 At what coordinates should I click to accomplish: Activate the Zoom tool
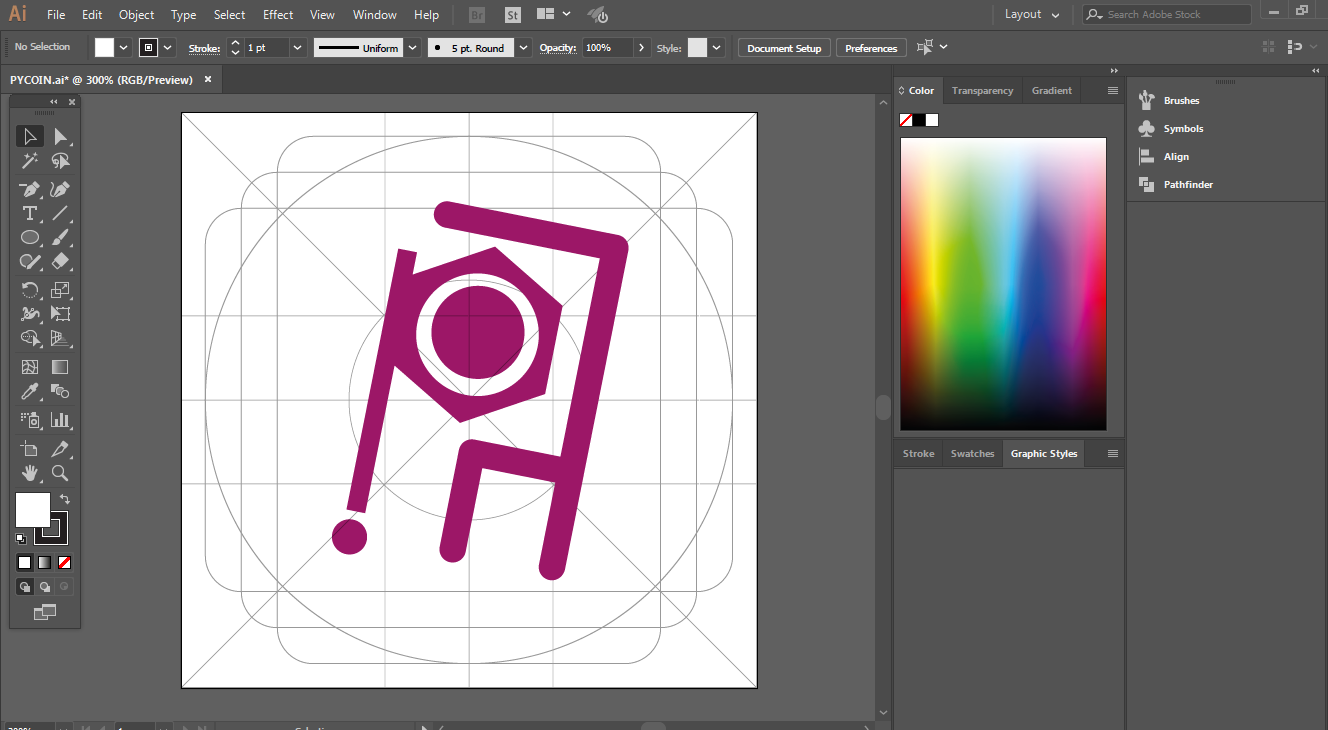[x=61, y=473]
